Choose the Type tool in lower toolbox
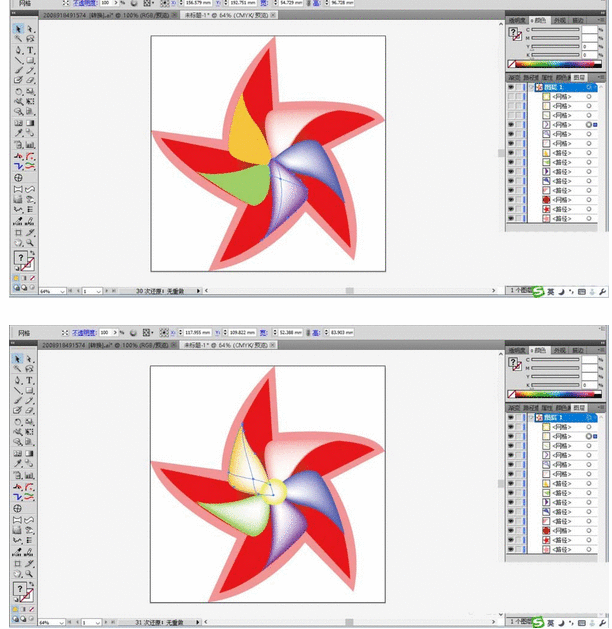 point(31,380)
